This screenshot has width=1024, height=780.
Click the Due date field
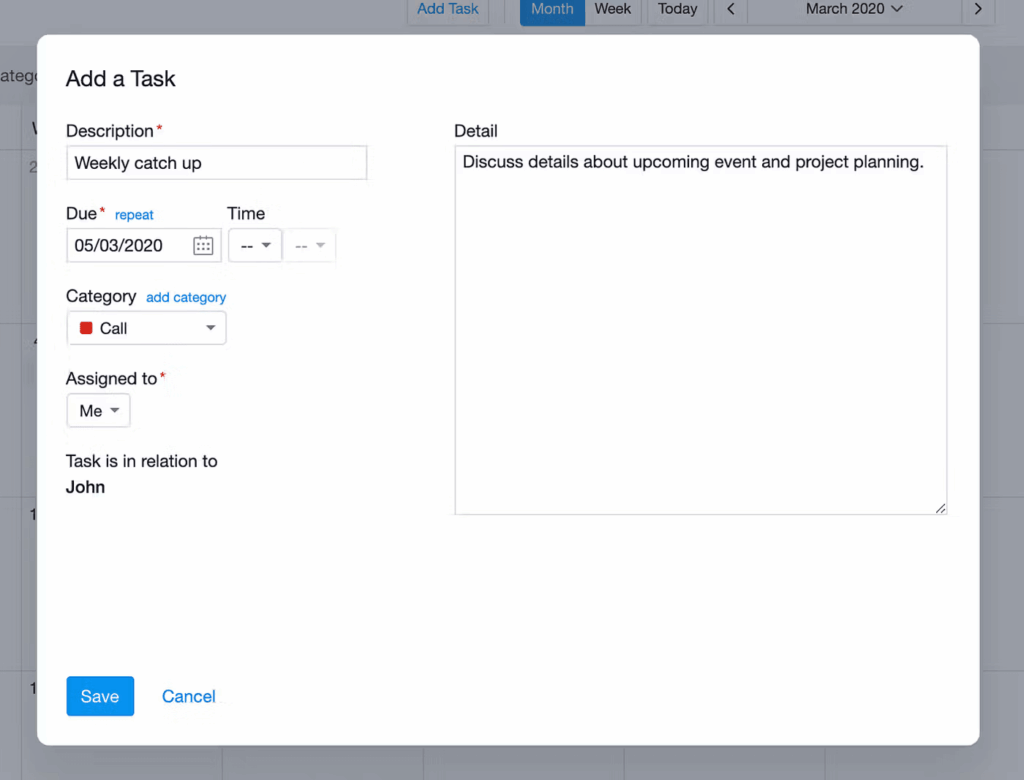tap(128, 246)
